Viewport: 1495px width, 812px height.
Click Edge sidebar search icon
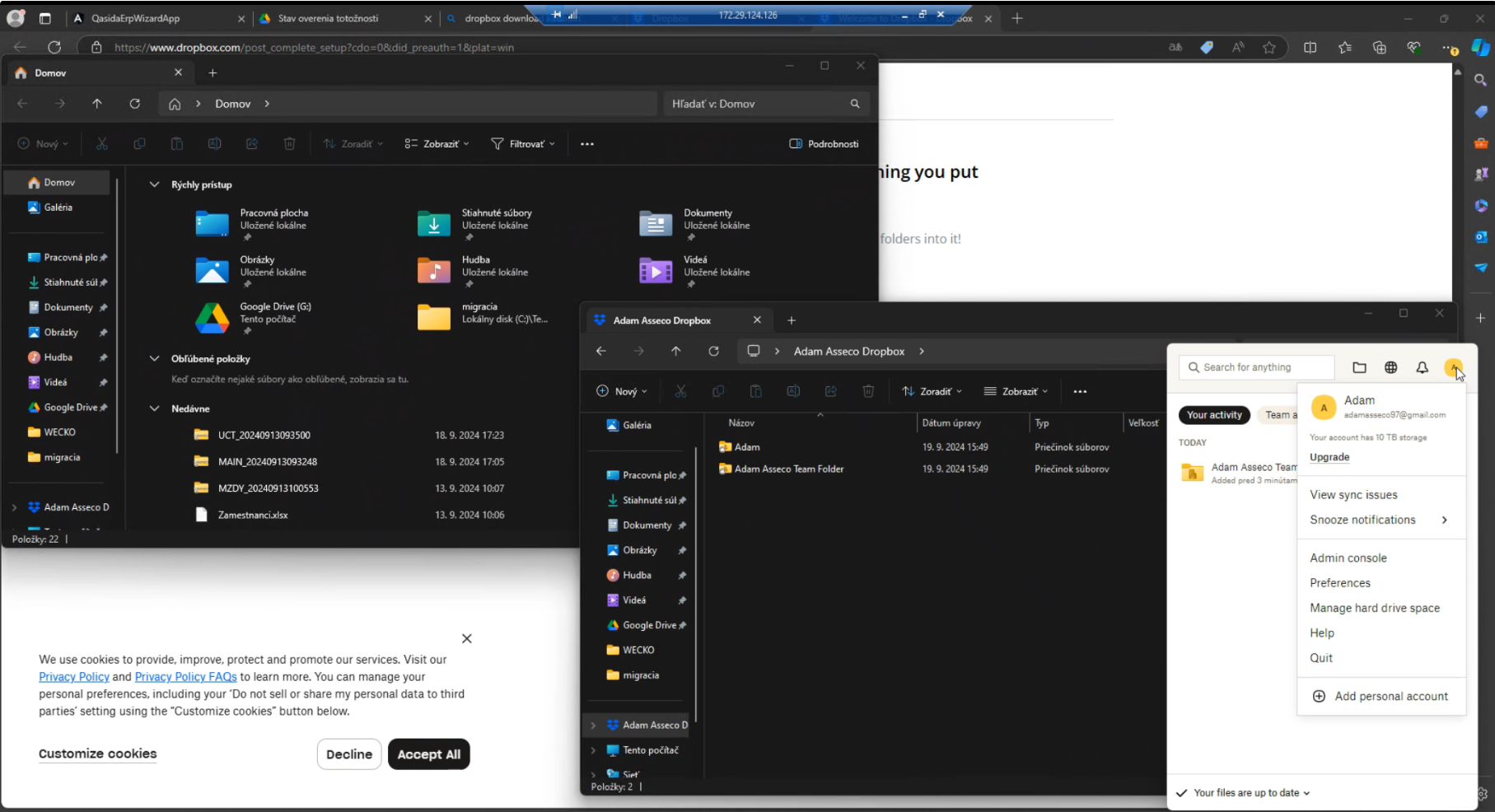point(1480,80)
